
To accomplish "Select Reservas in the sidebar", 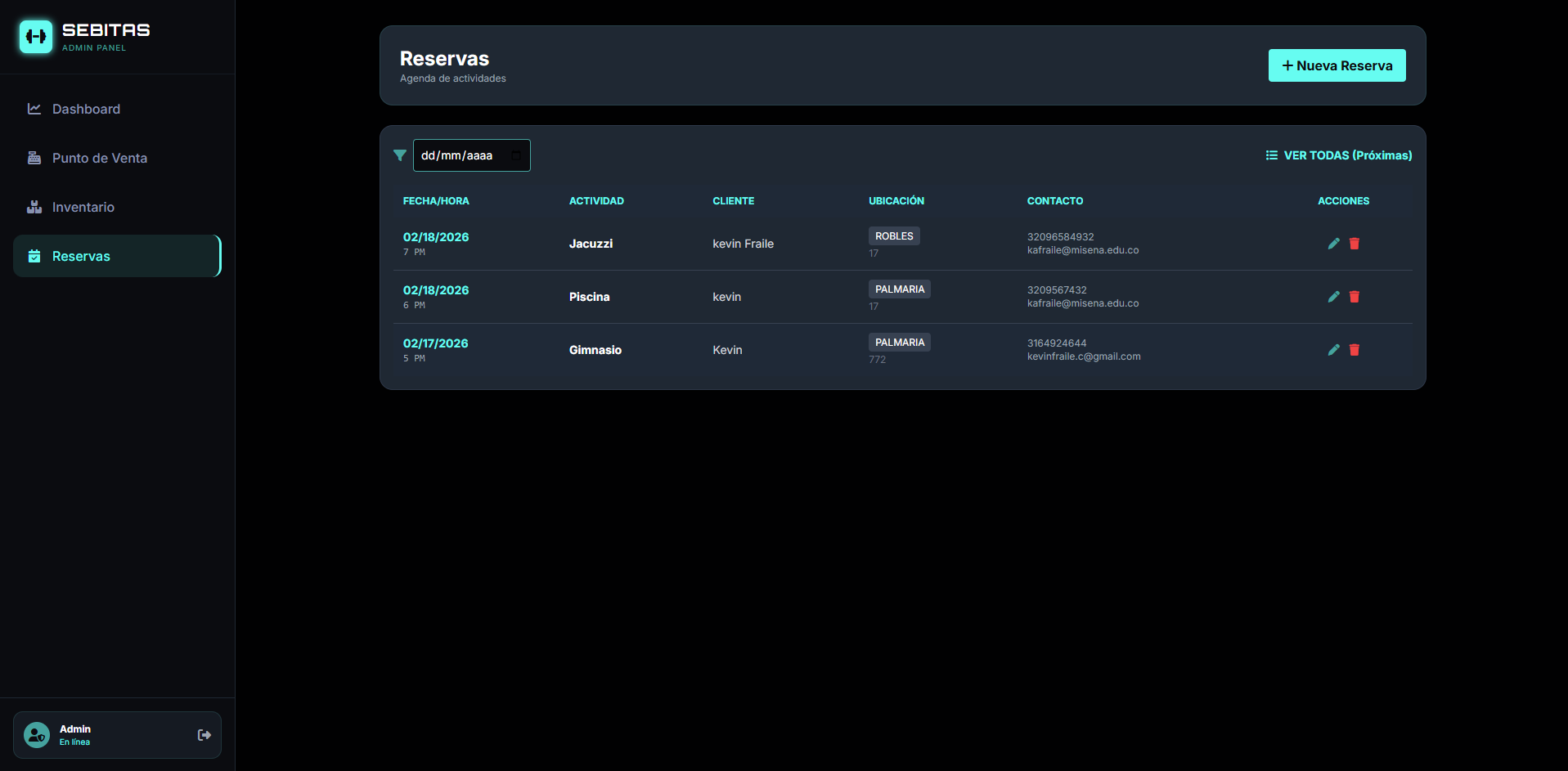I will coord(81,256).
